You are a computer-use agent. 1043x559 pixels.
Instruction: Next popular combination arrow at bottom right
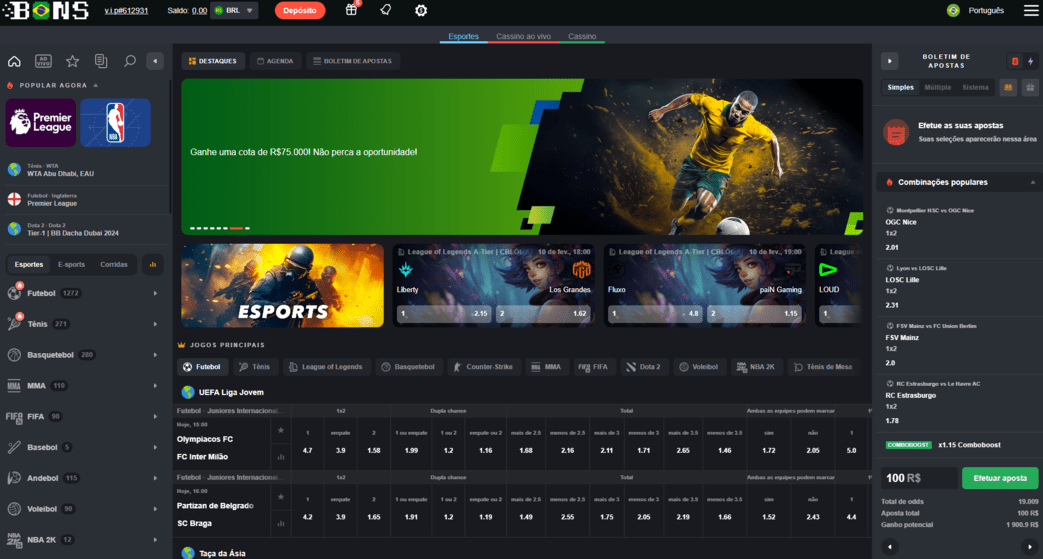click(x=1031, y=548)
